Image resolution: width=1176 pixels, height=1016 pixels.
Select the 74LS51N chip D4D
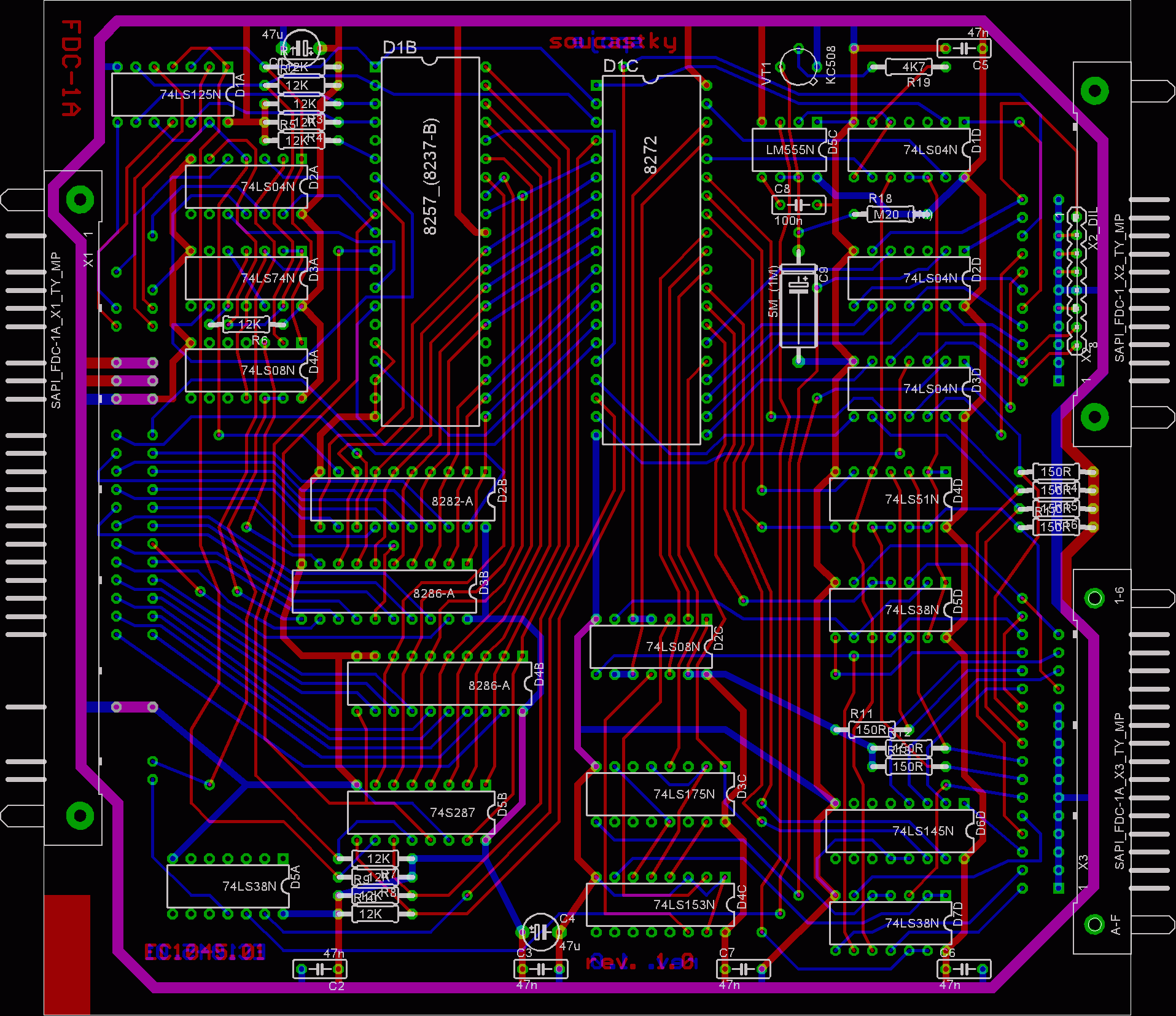tap(890, 499)
